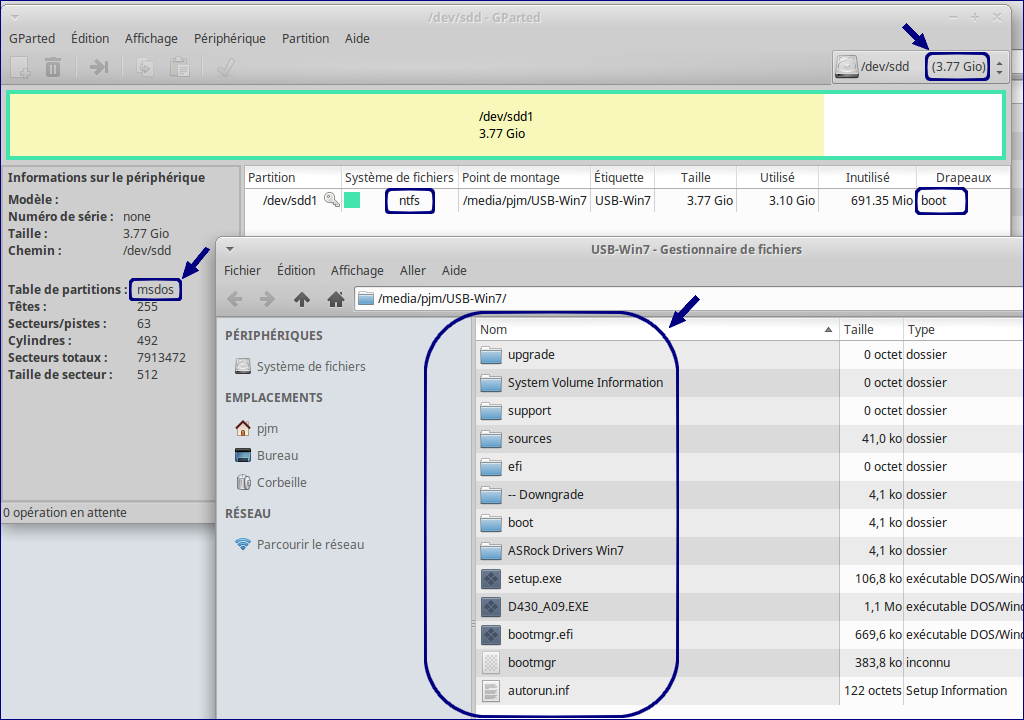Screen dimensions: 1024x720
Task: Open Corbeille in the sidebar
Action: (281, 482)
